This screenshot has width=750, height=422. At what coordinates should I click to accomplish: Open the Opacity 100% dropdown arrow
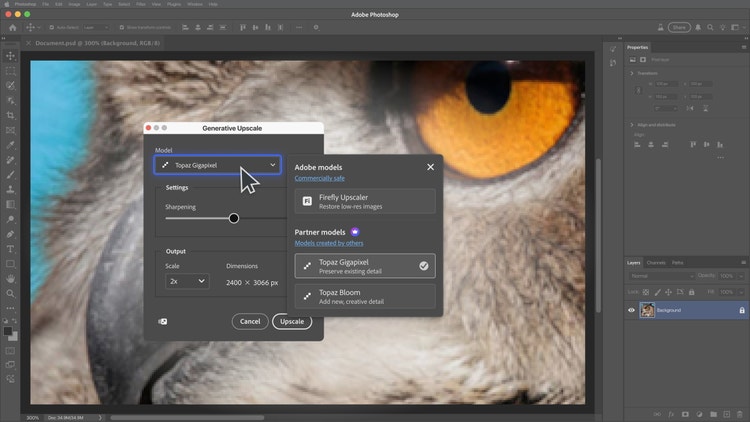[741, 276]
